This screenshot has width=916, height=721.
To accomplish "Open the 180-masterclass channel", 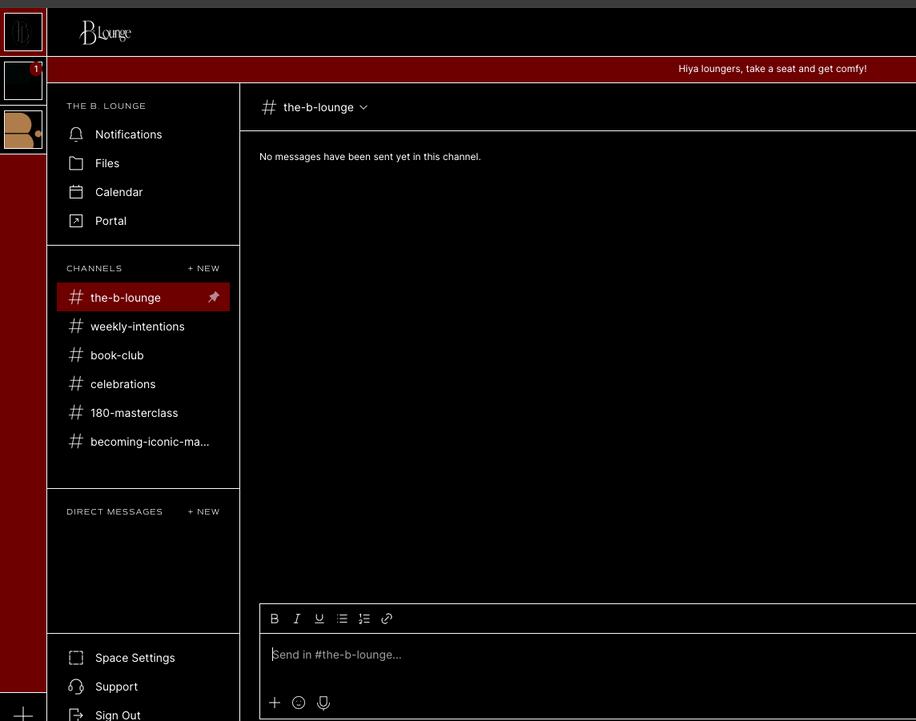I will click(x=143, y=413).
